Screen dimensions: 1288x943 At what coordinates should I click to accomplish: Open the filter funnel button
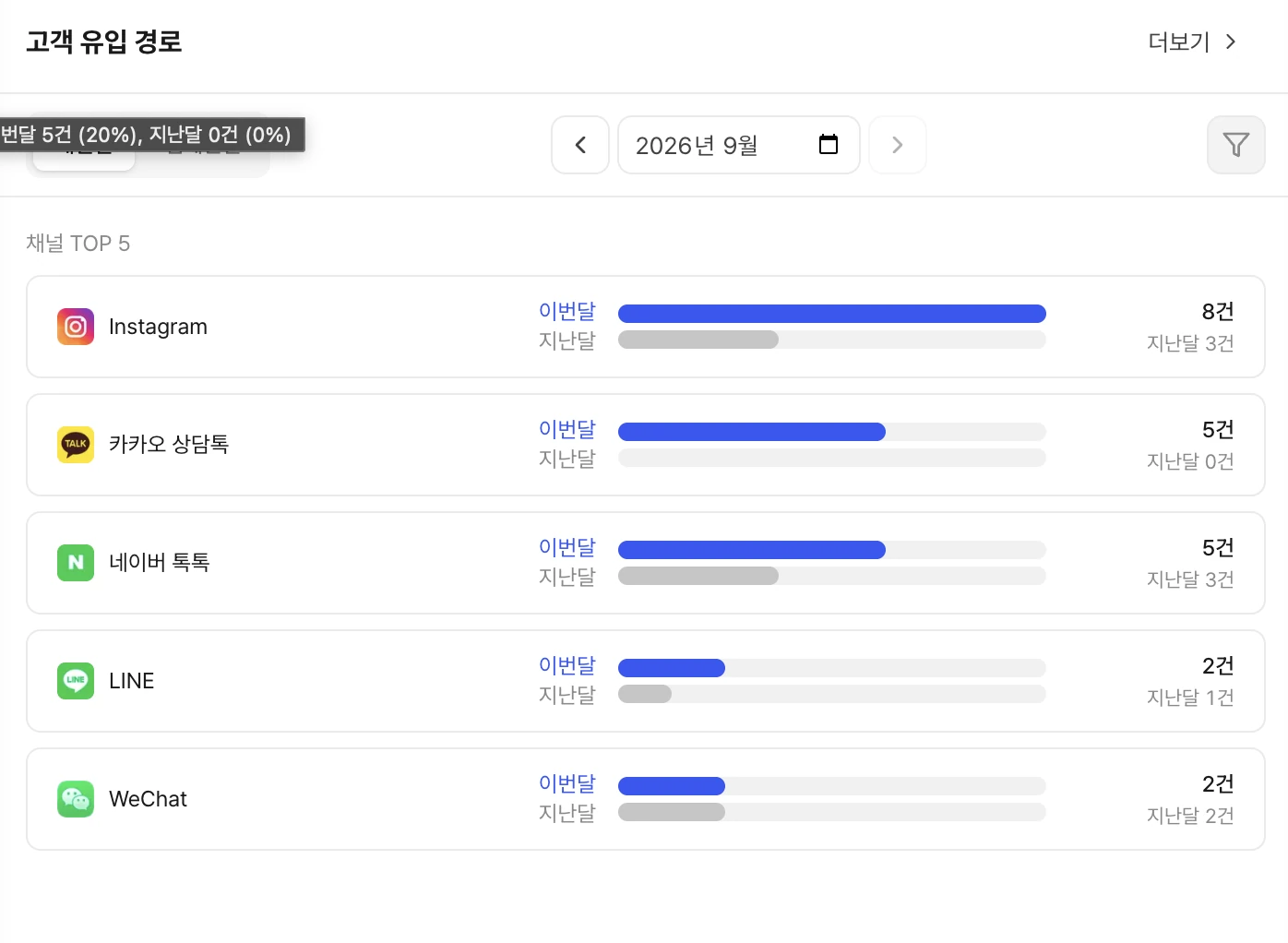tap(1235, 145)
